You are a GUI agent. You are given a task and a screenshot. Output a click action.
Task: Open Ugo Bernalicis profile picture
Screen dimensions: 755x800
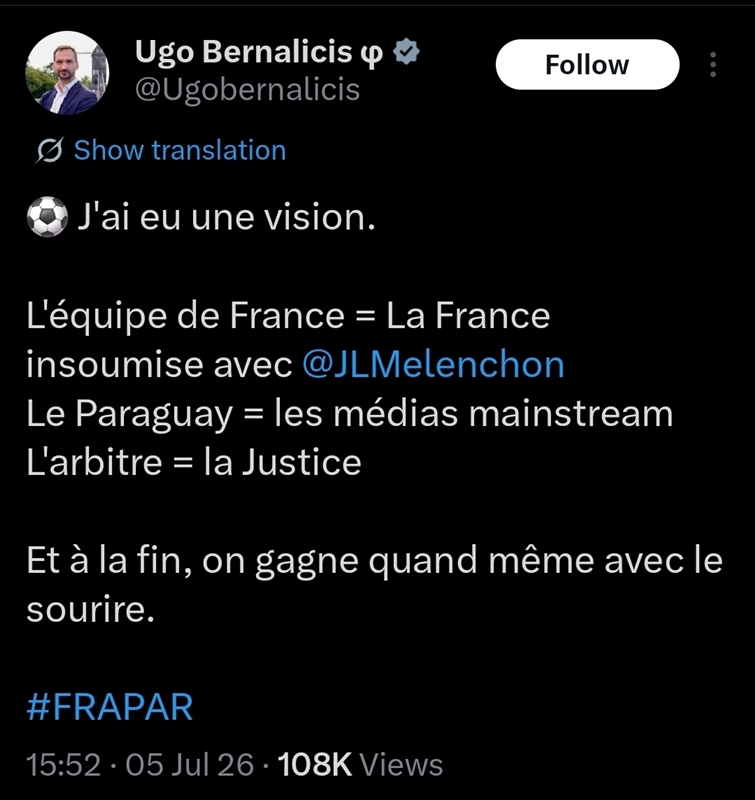(x=67, y=73)
